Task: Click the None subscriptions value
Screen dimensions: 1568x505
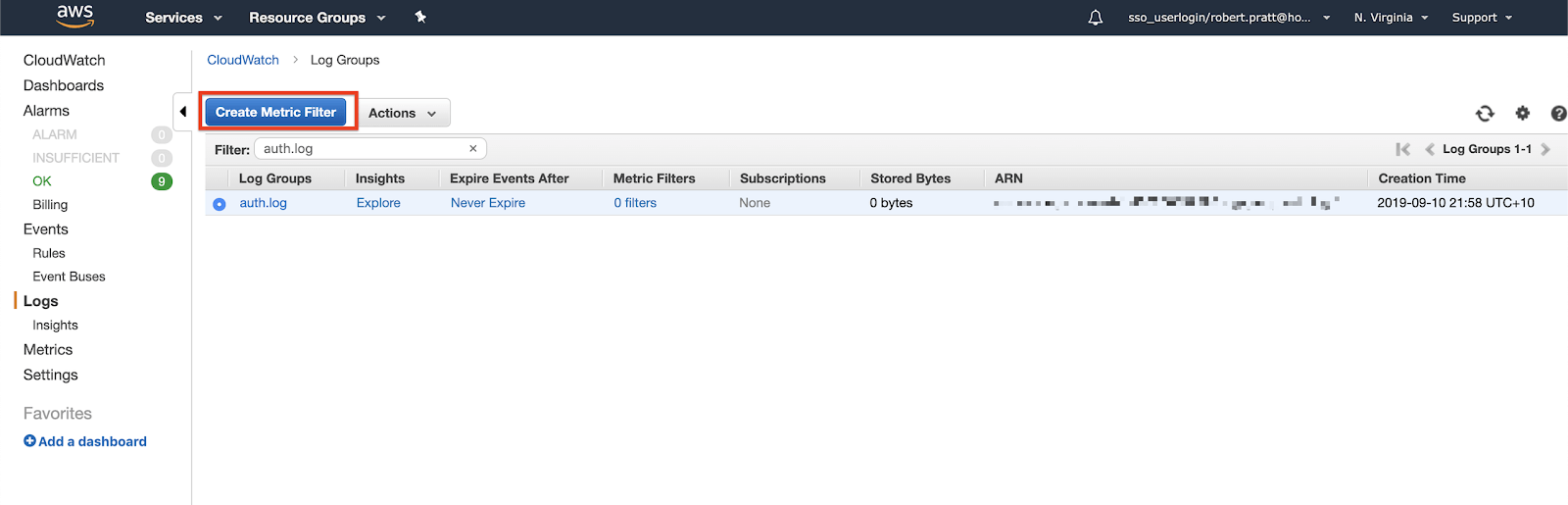Action: [755, 203]
